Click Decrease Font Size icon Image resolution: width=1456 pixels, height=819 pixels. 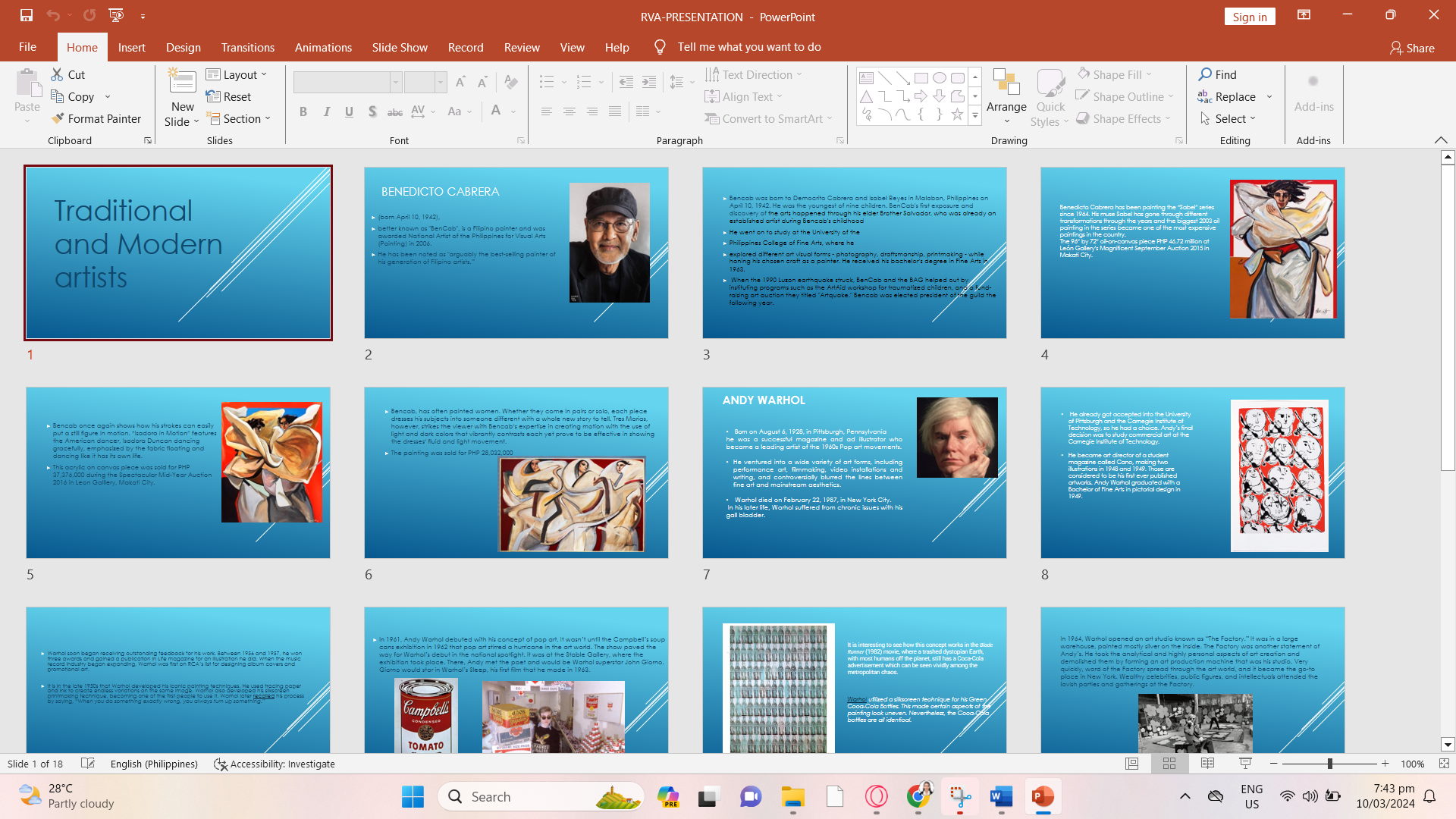pos(482,82)
